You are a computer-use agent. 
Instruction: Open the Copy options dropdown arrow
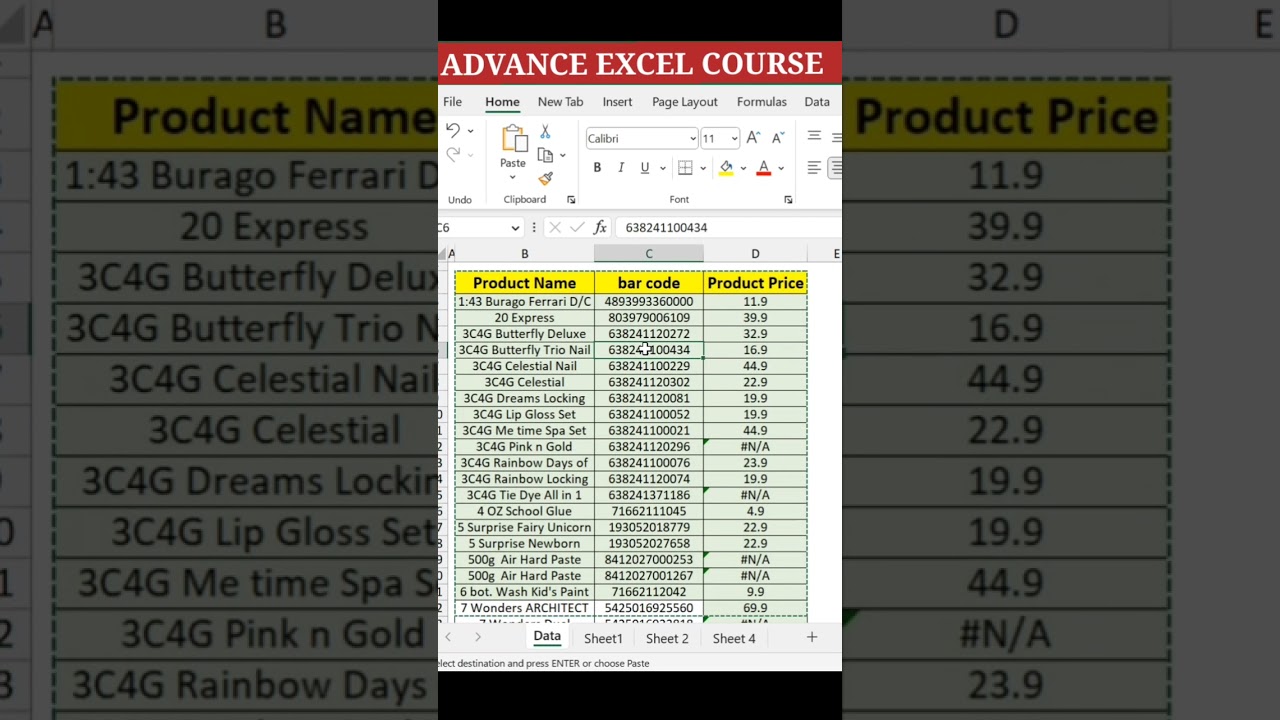562,155
